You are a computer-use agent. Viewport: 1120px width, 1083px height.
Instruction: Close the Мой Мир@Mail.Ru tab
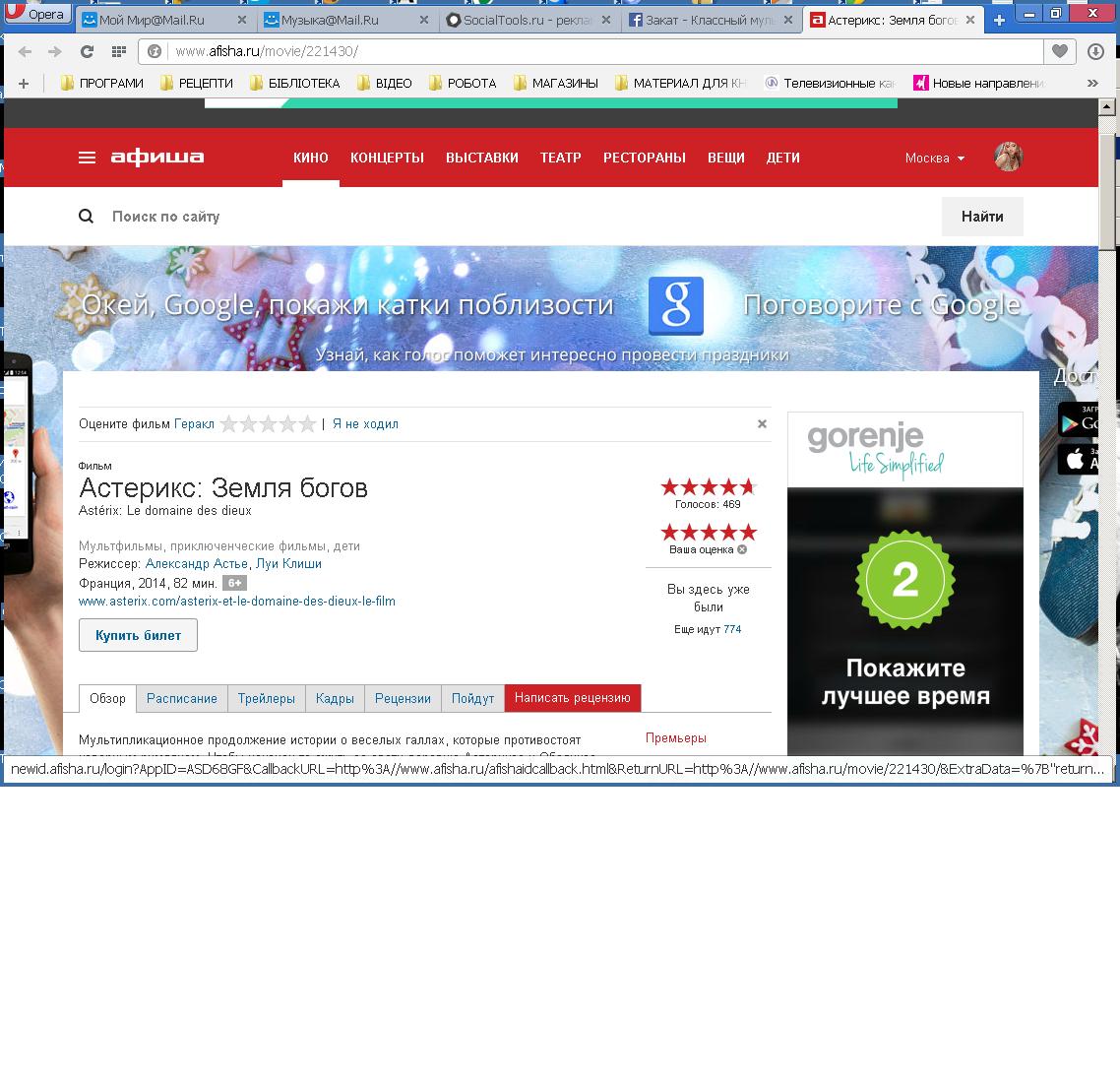coord(241,20)
